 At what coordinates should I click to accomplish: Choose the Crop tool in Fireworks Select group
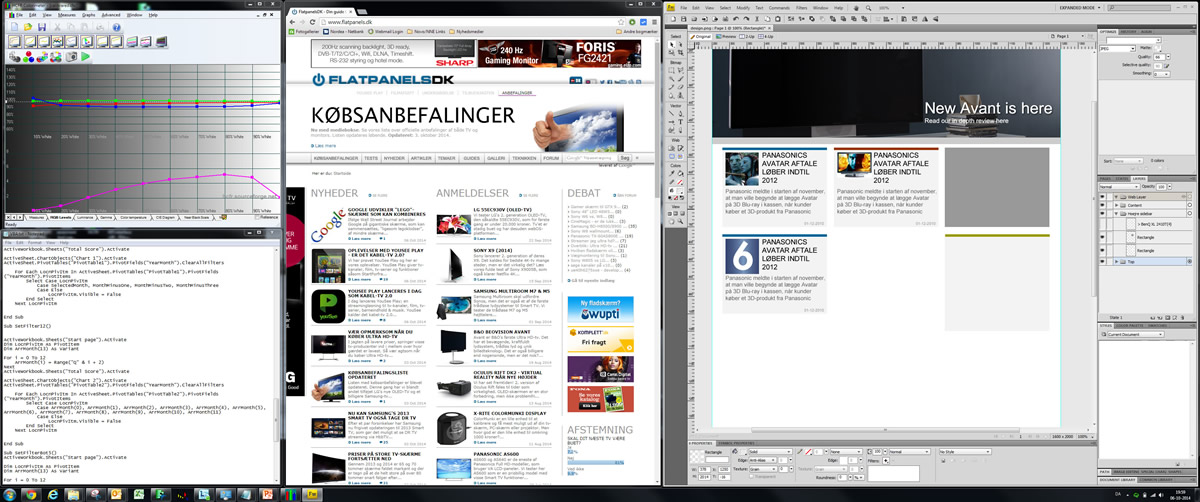680,52
